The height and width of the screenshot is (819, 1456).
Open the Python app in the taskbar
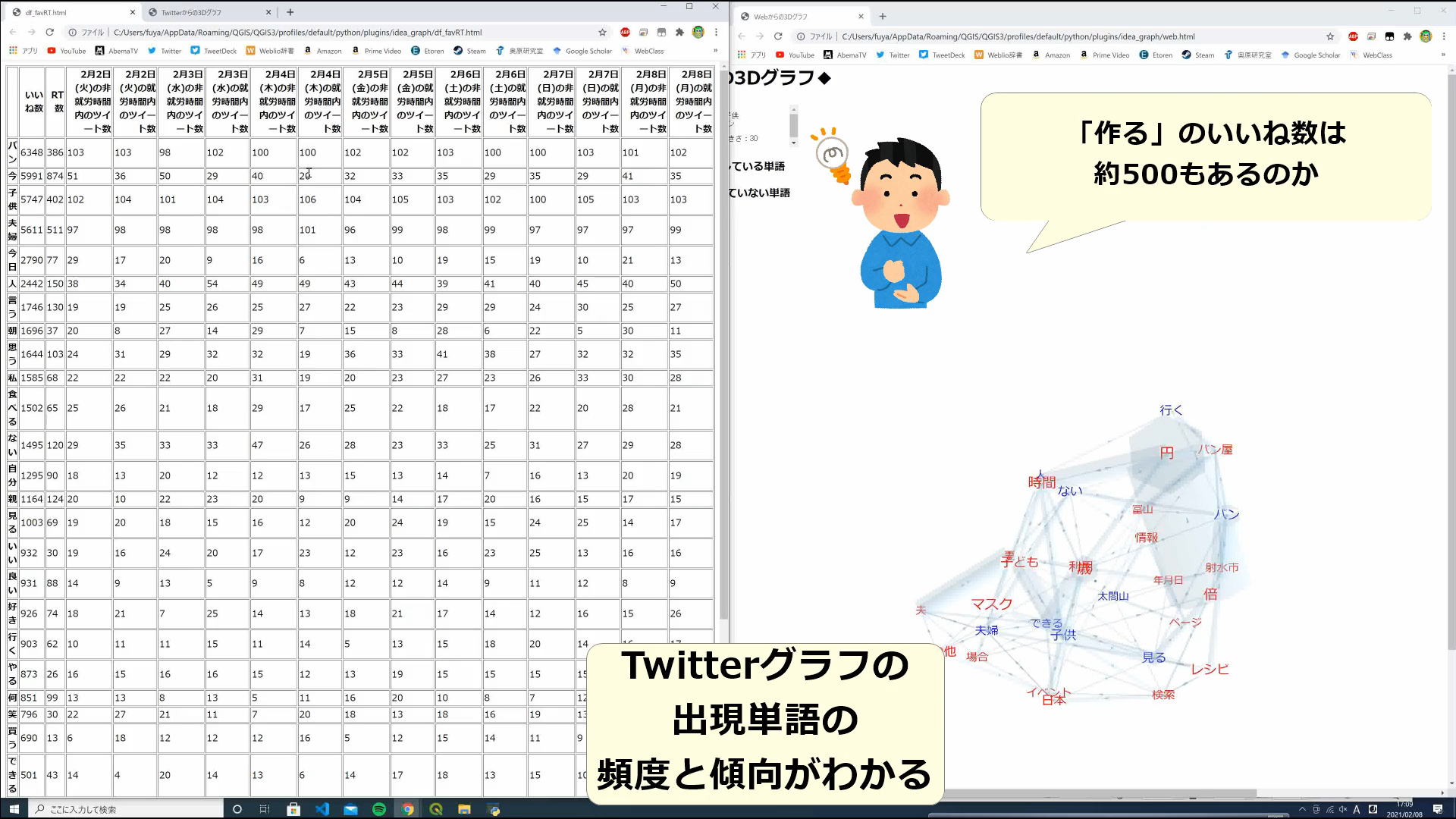click(x=494, y=809)
